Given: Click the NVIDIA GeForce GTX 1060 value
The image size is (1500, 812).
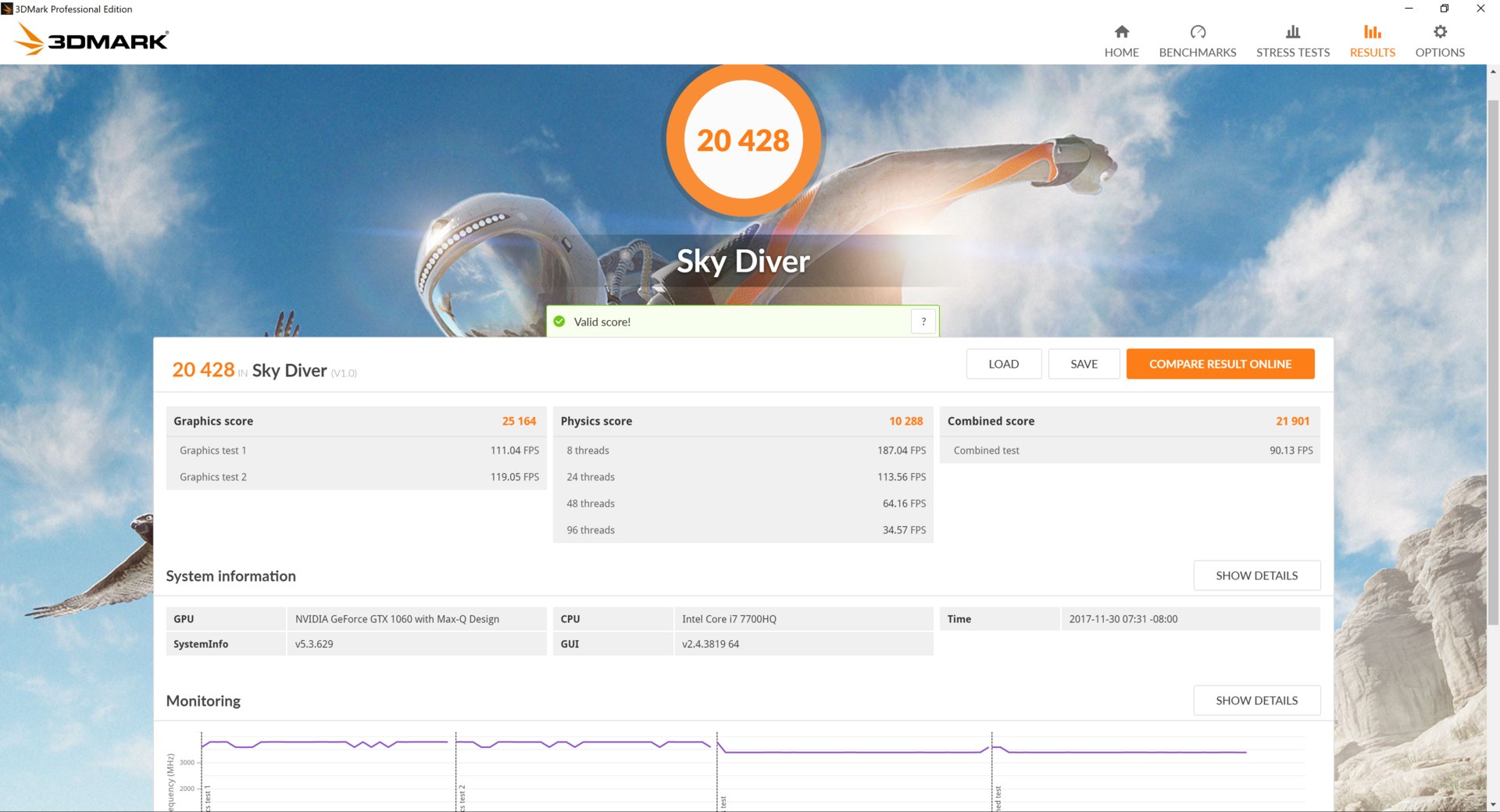Looking at the screenshot, I should pos(397,619).
